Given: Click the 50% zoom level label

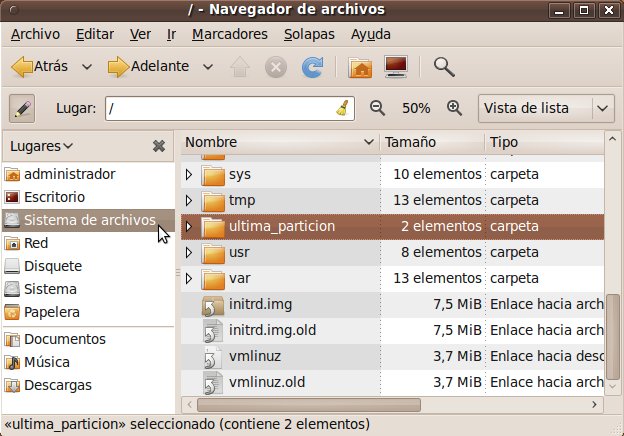Looking at the screenshot, I should (x=416, y=108).
